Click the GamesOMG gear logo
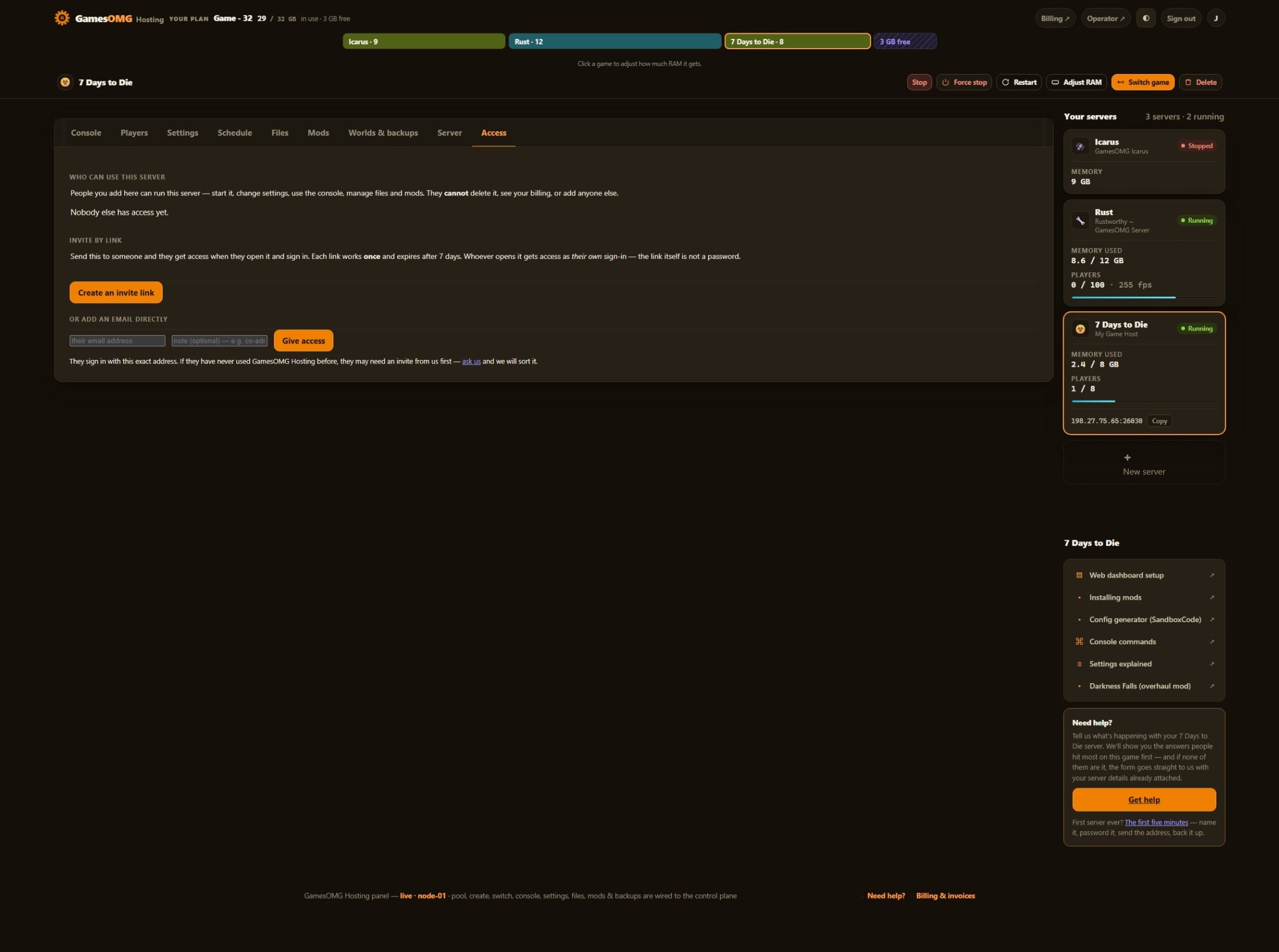The image size is (1279, 952). point(62,18)
